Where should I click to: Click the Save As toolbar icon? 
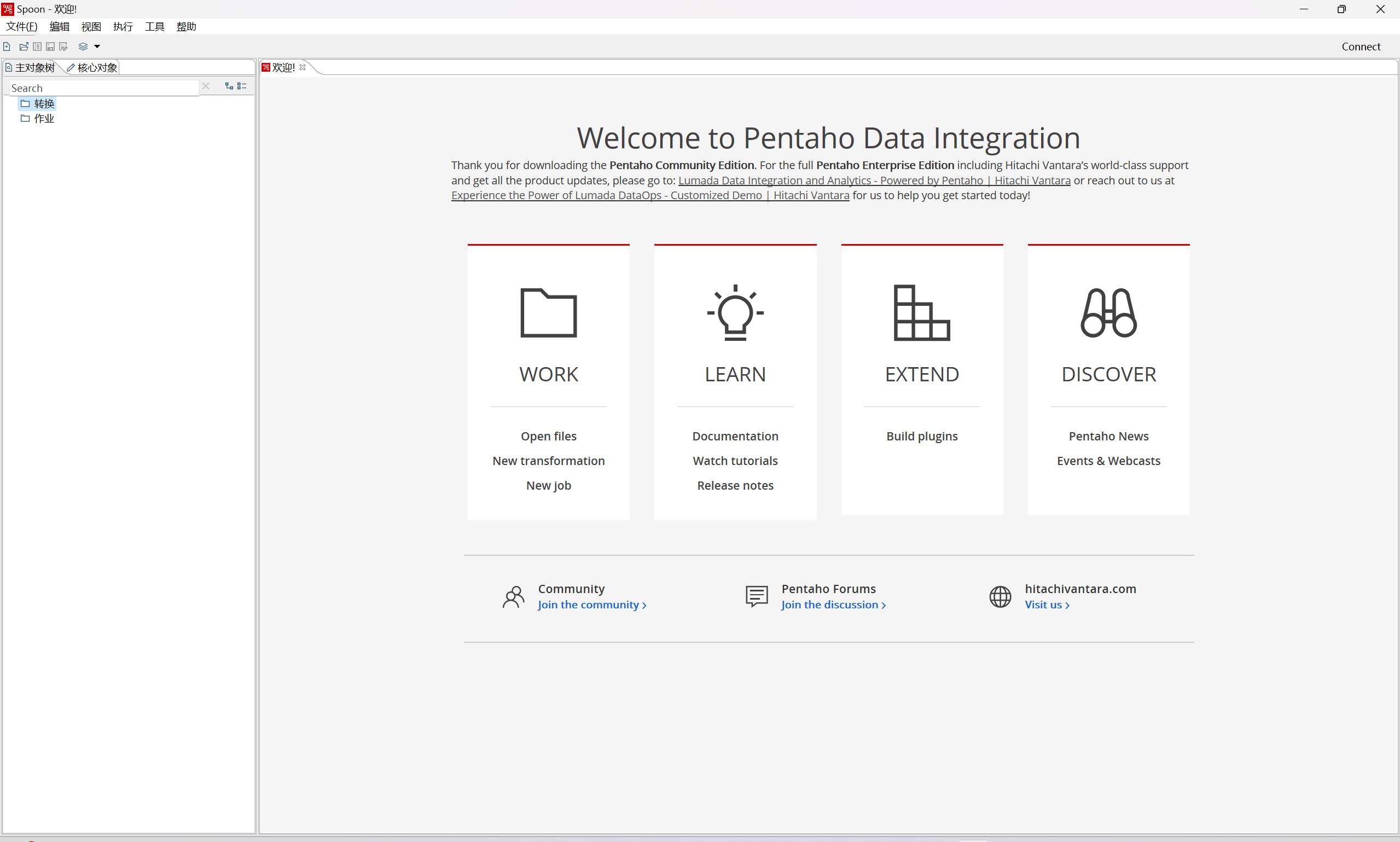coord(63,47)
